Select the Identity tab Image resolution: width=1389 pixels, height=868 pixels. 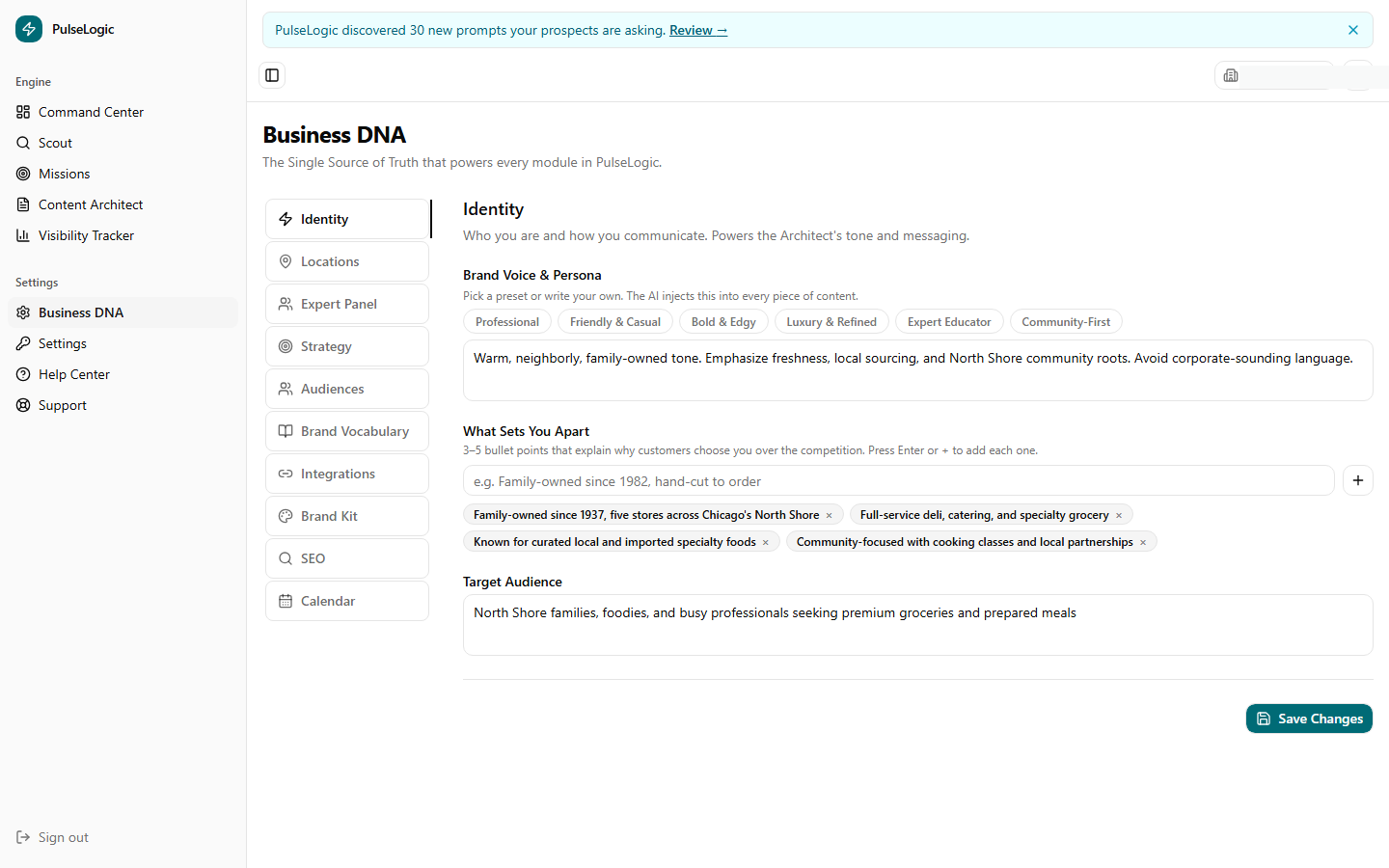click(347, 219)
